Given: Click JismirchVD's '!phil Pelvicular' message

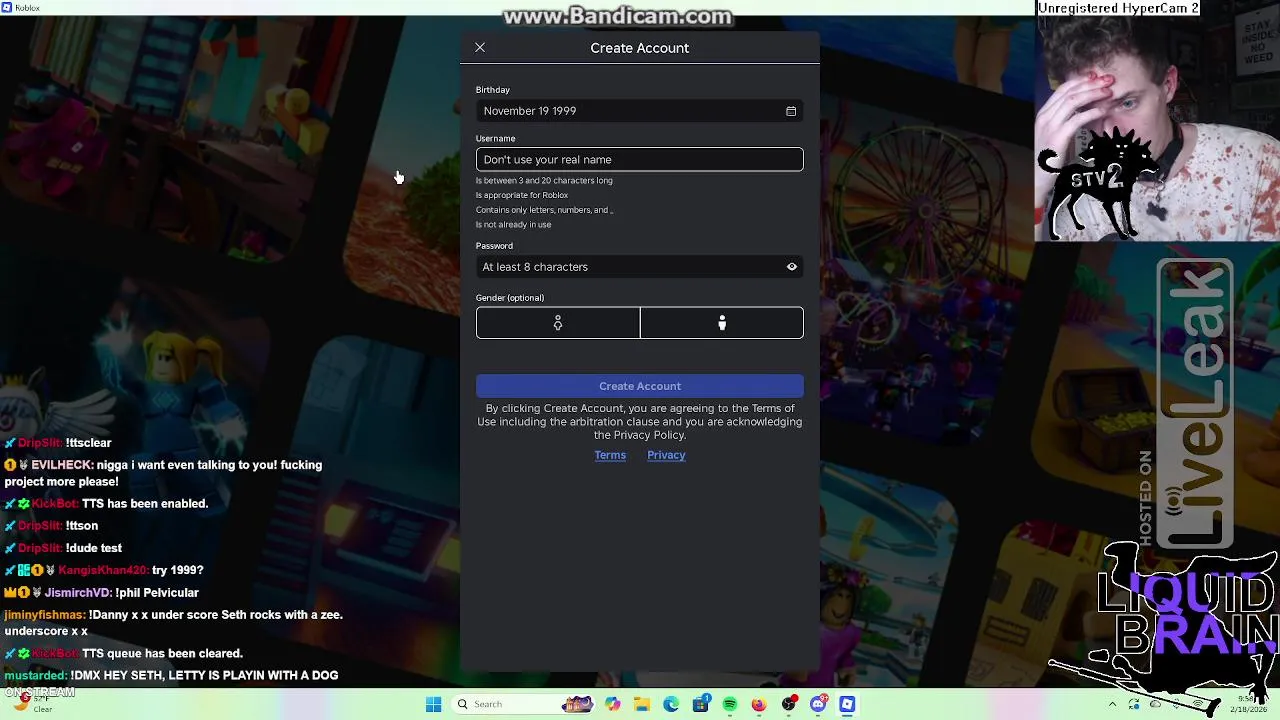Looking at the screenshot, I should [x=157, y=593].
